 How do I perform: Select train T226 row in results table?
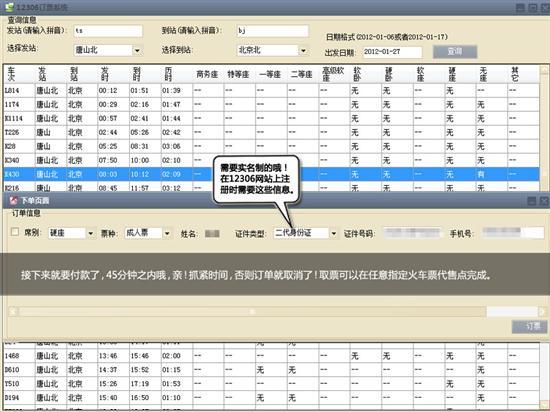tap(271, 132)
